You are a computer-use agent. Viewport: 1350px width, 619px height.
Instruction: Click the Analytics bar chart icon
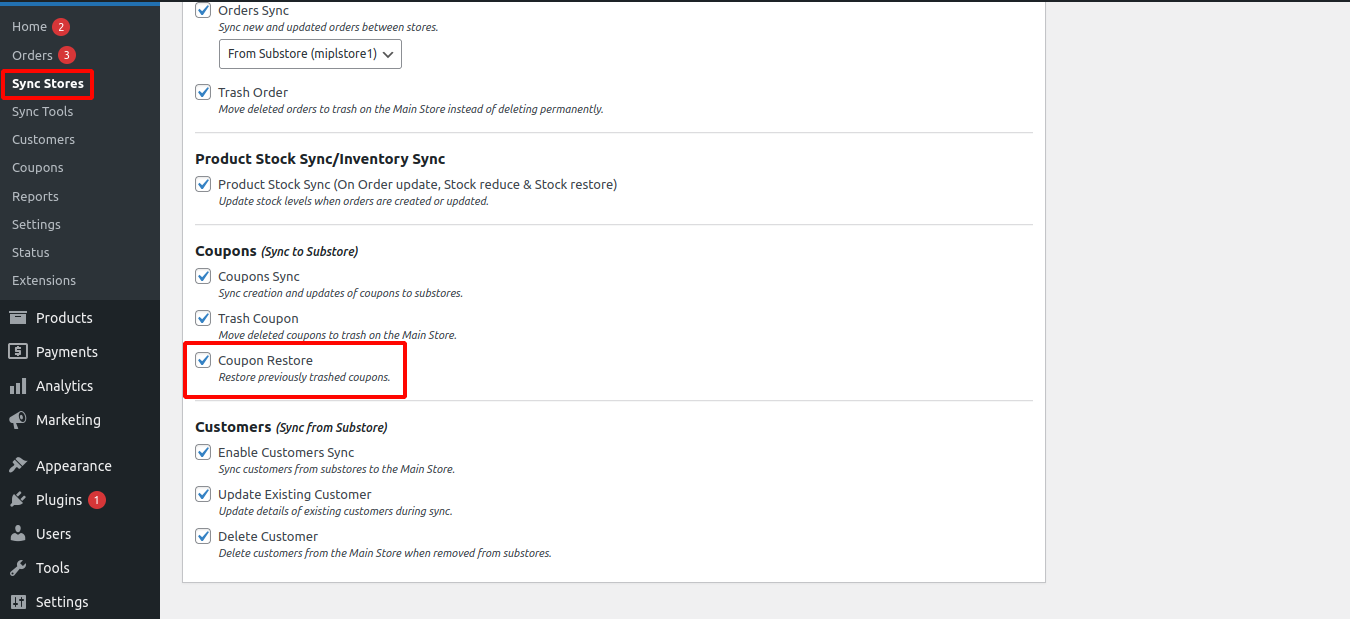pos(18,386)
